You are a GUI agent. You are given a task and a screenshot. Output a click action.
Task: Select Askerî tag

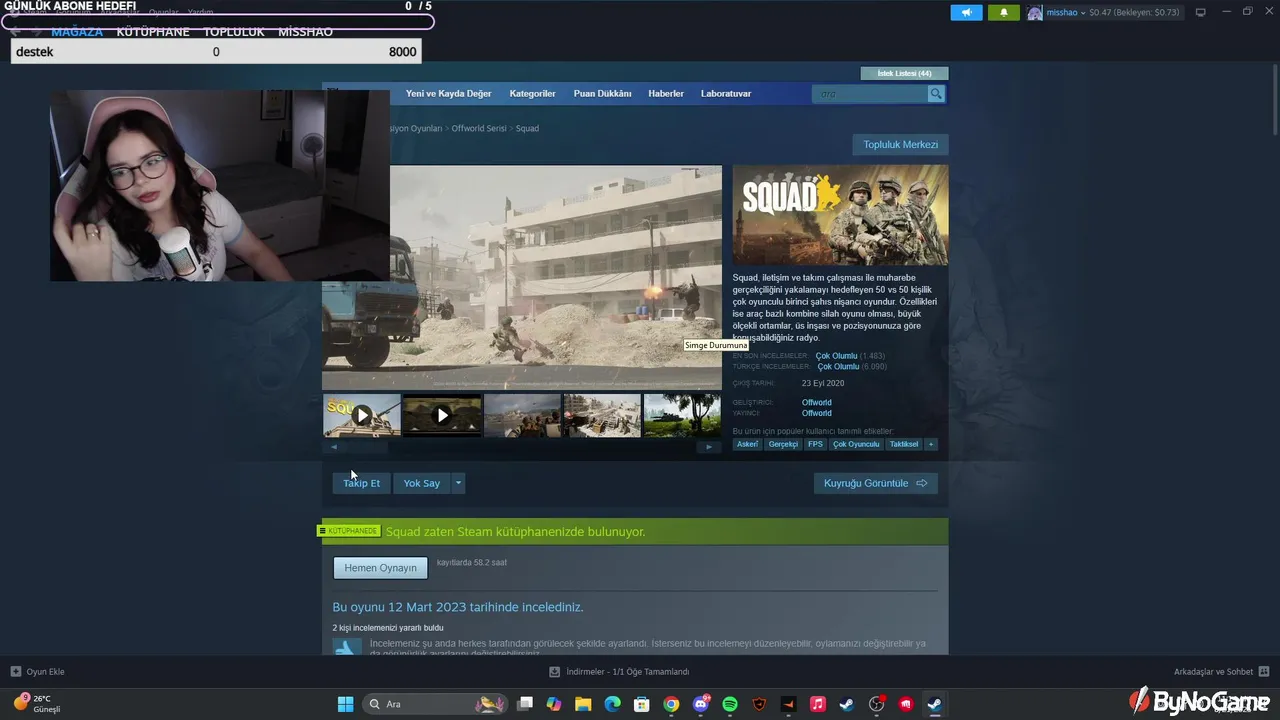coord(747,444)
